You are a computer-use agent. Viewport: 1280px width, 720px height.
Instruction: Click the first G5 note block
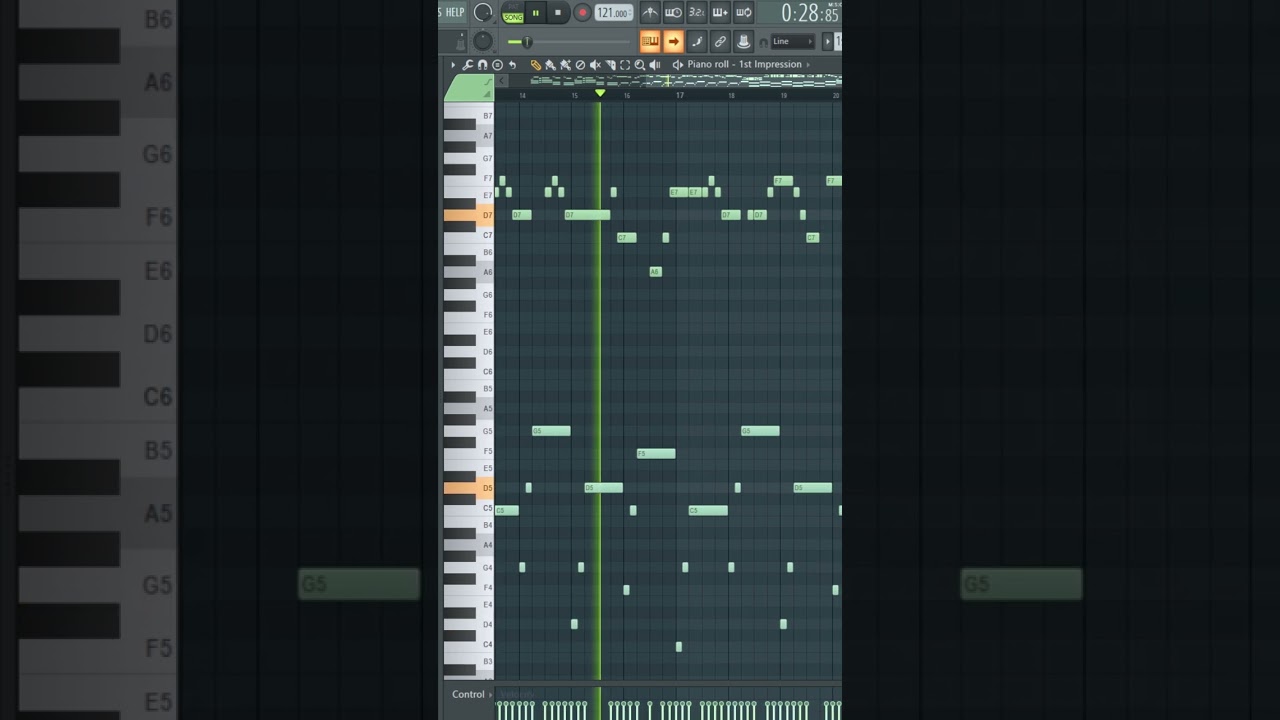coord(551,431)
